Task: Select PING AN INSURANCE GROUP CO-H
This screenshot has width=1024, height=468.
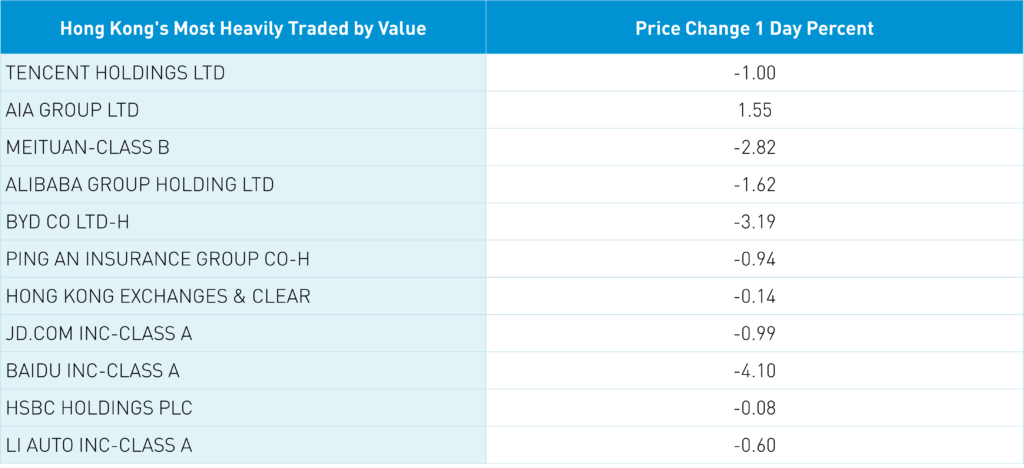Action: click(158, 259)
